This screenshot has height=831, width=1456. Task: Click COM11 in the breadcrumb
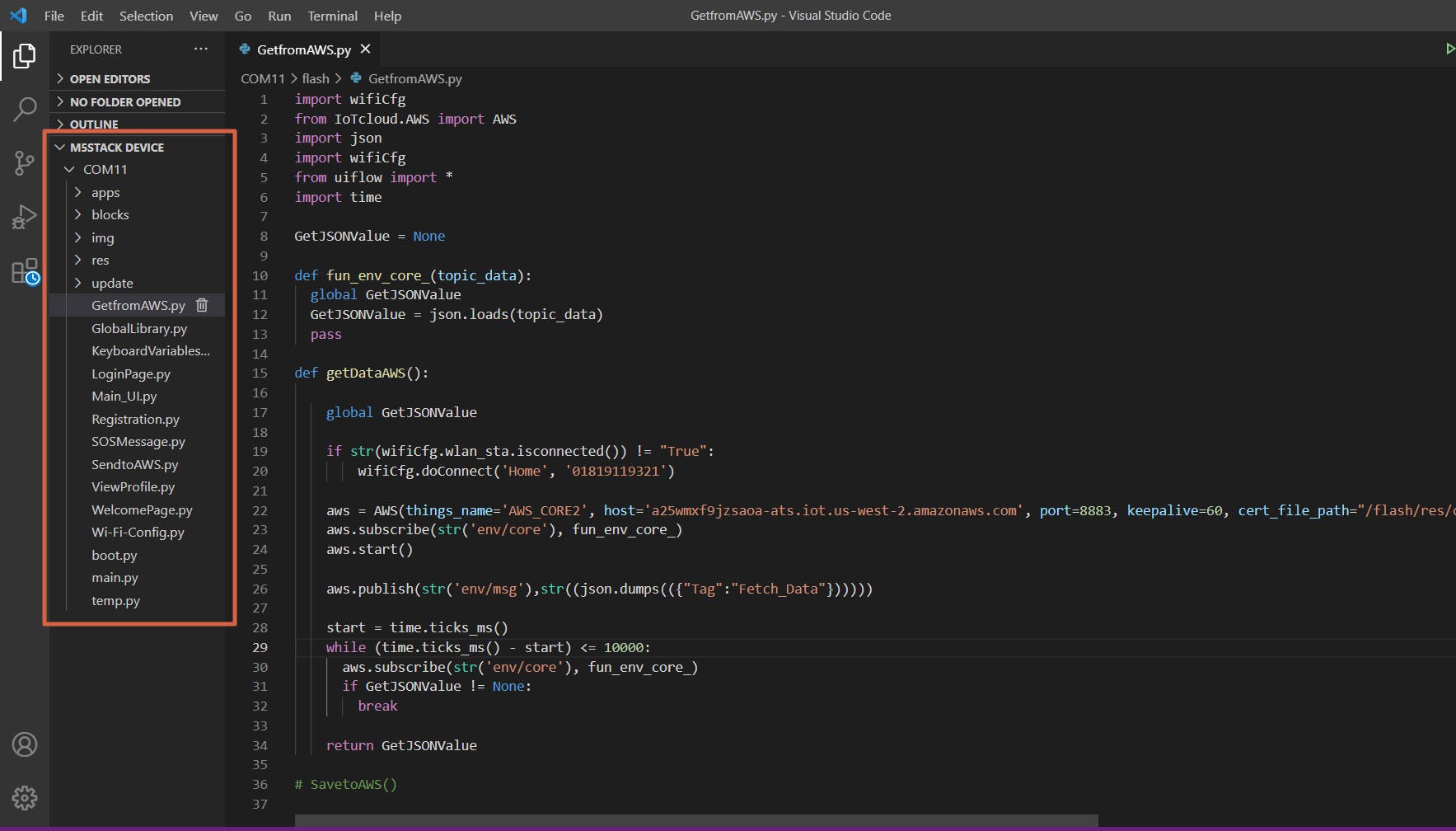pos(262,79)
